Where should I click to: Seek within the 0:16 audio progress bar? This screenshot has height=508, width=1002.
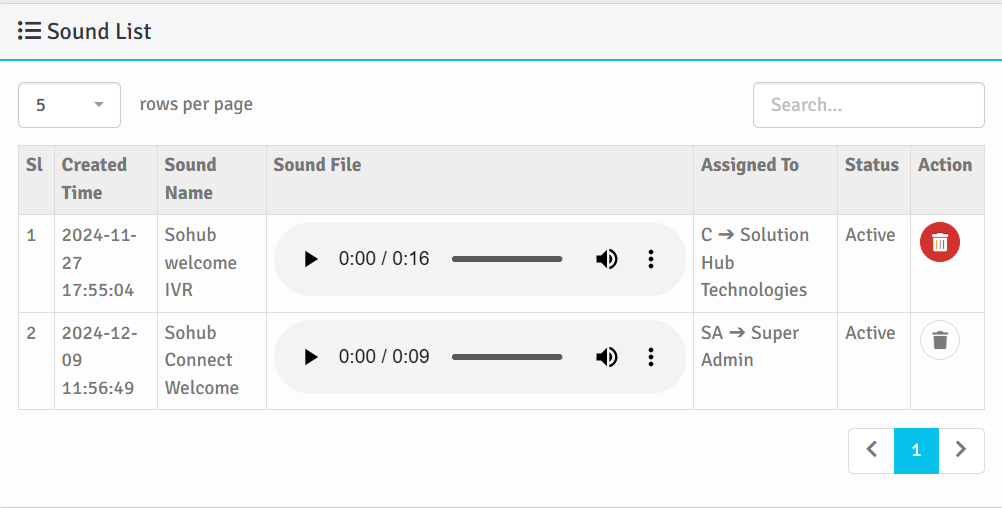point(507,259)
